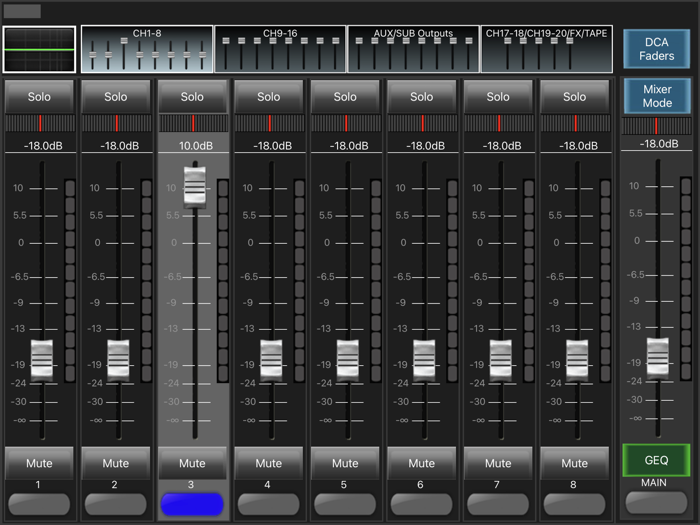Viewport: 700px width, 525px height.
Task: Open the AUX/SUB Outputs fader bank
Action: [413, 49]
